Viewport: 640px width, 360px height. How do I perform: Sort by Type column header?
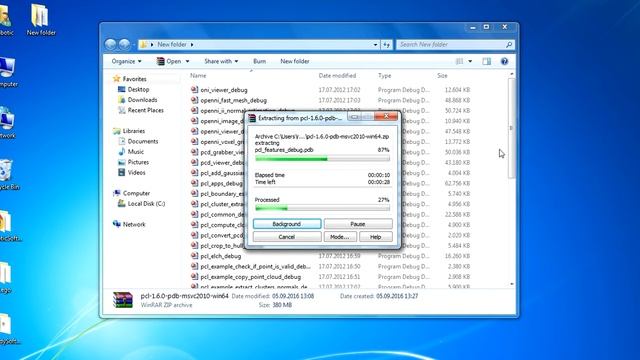click(384, 76)
